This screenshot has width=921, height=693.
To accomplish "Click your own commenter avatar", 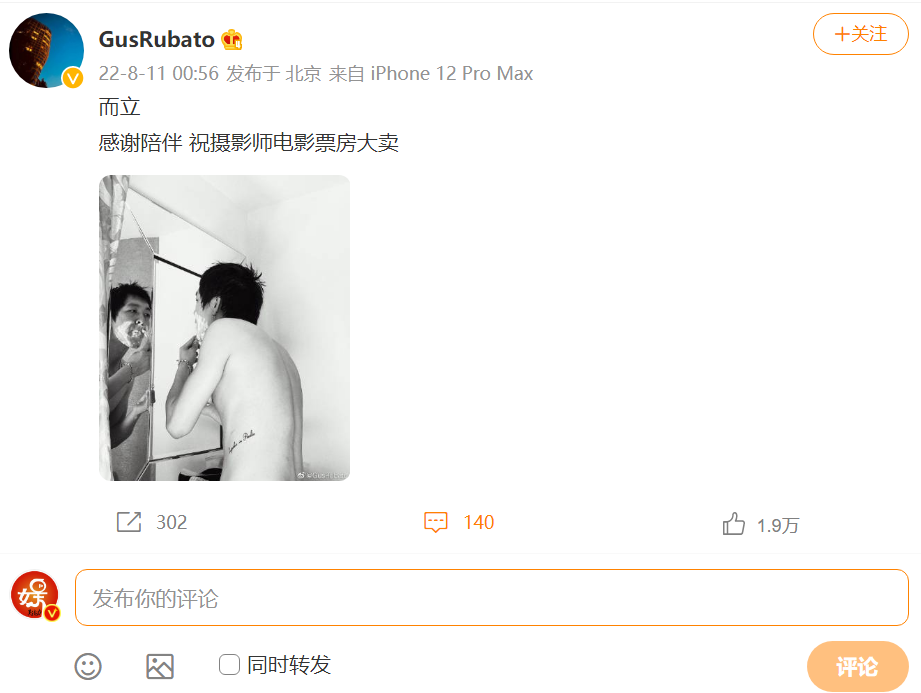I will pos(35,595).
